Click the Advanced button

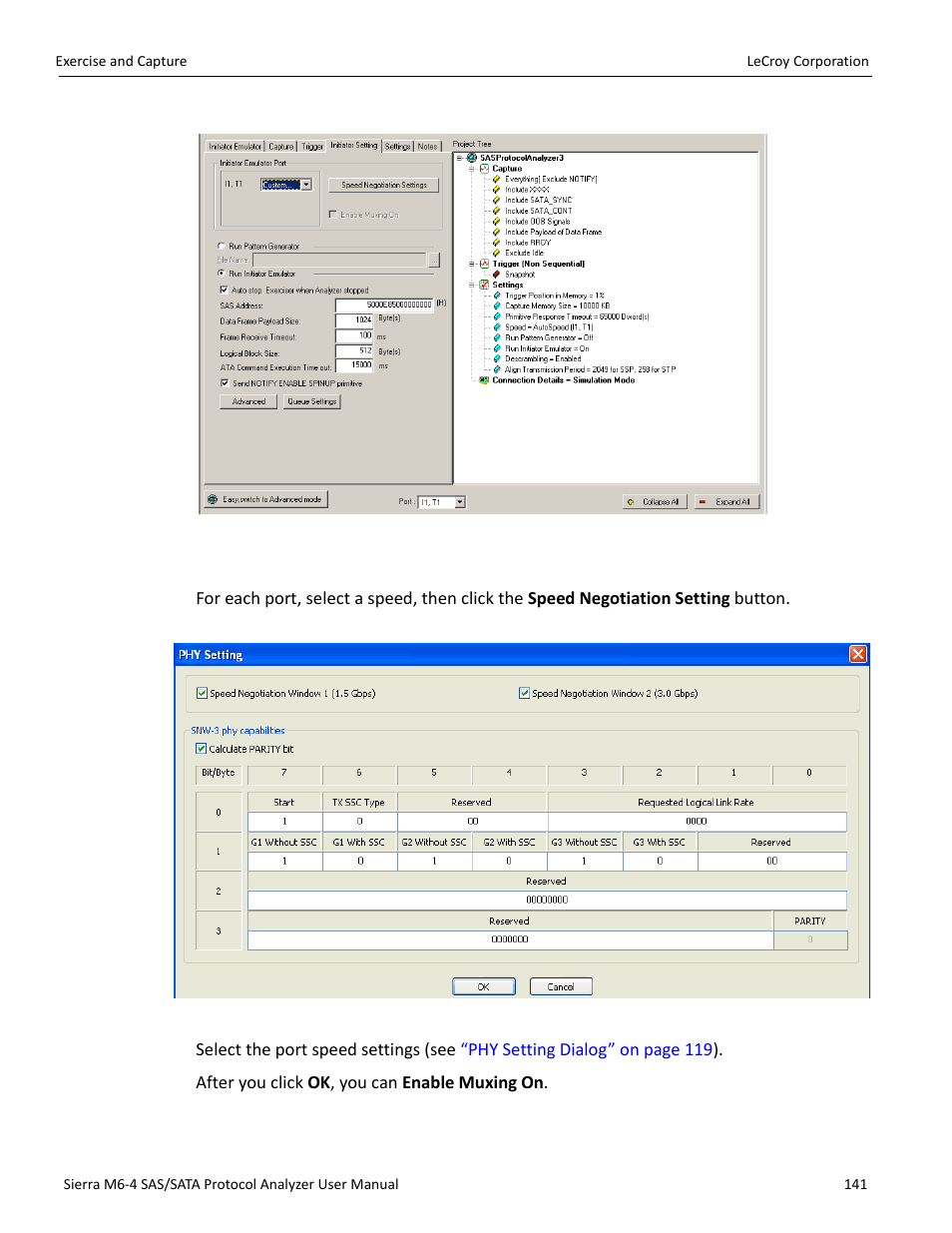tap(249, 401)
